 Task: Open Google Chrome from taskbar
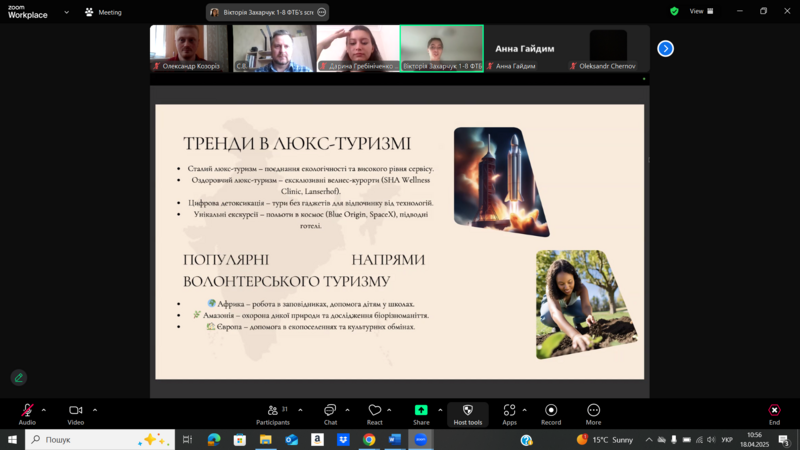369,439
